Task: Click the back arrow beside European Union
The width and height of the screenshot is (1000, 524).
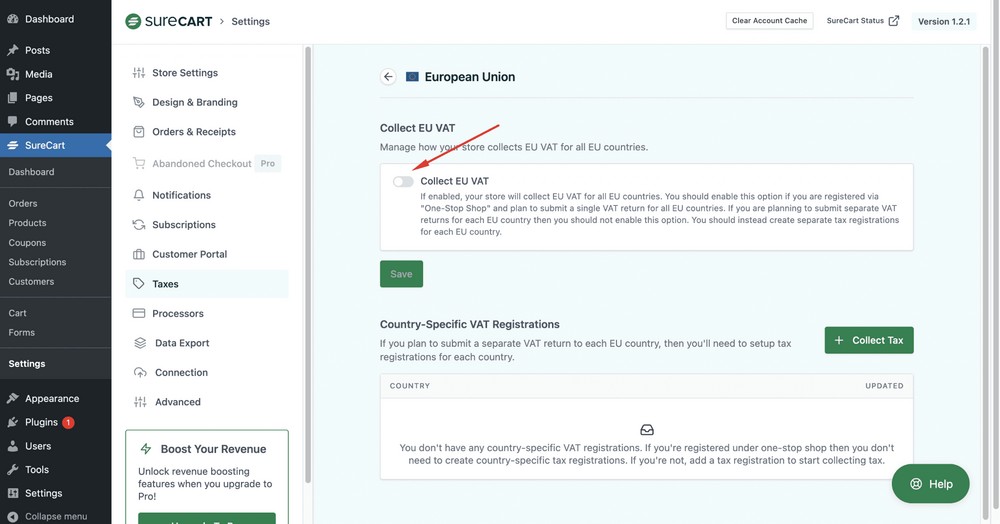Action: (x=388, y=76)
